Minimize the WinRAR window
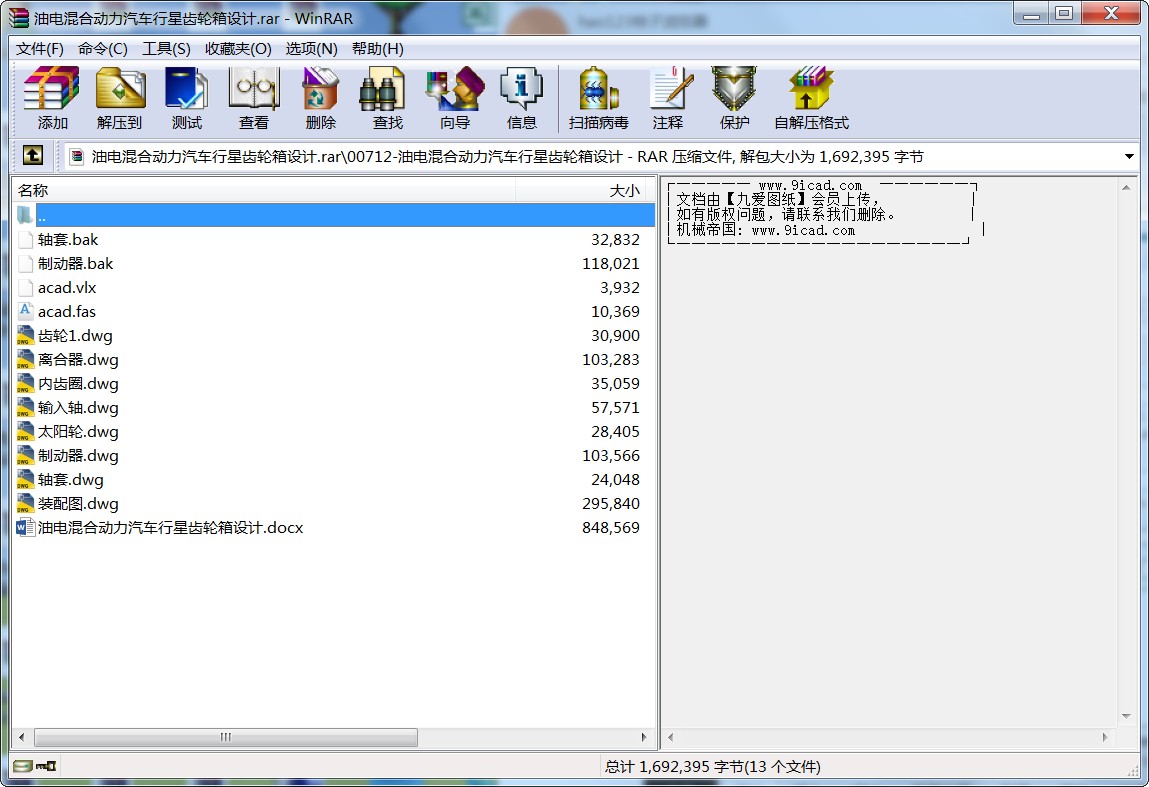 (x=1032, y=13)
